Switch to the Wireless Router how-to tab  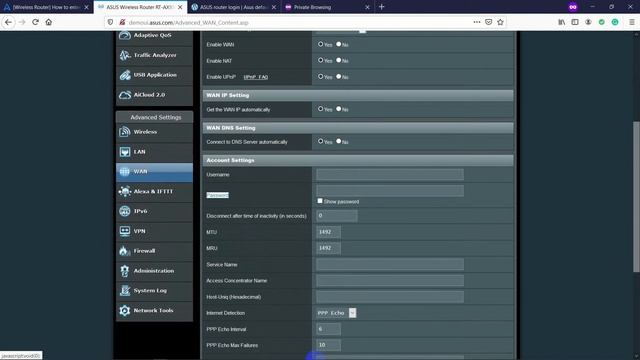click(x=46, y=7)
